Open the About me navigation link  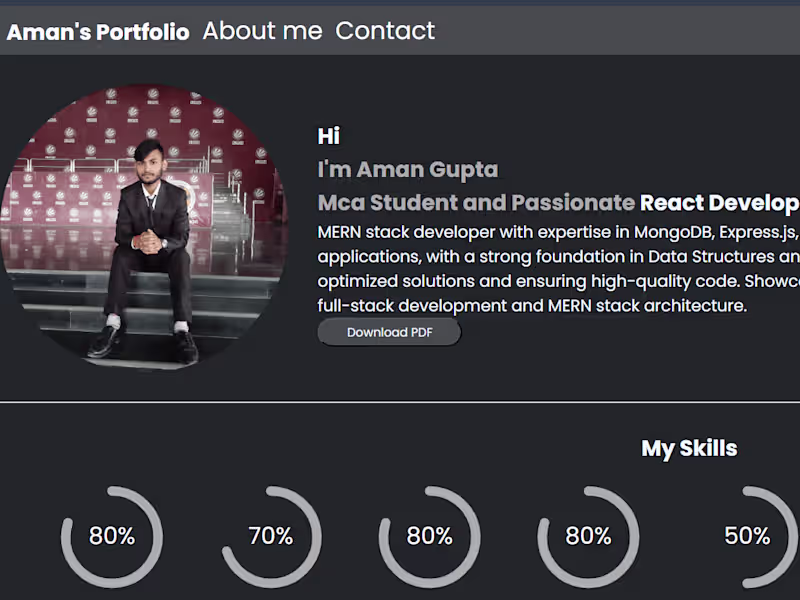point(262,31)
